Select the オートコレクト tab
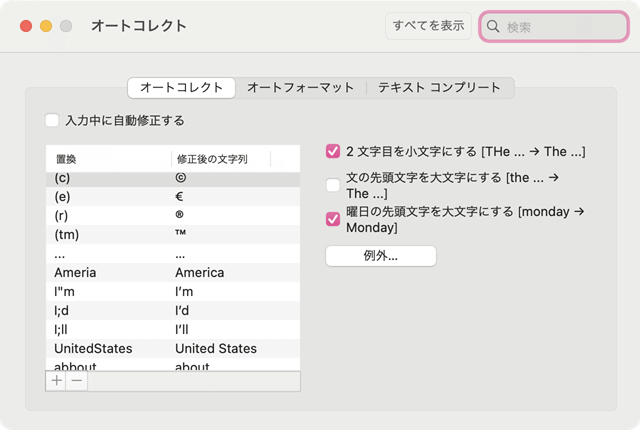 pyautogui.click(x=181, y=88)
